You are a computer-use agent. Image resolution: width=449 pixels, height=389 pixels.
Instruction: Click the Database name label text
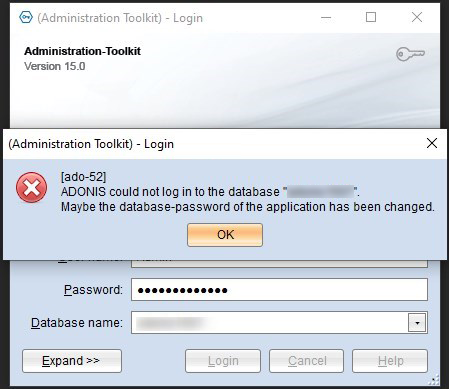pos(77,323)
